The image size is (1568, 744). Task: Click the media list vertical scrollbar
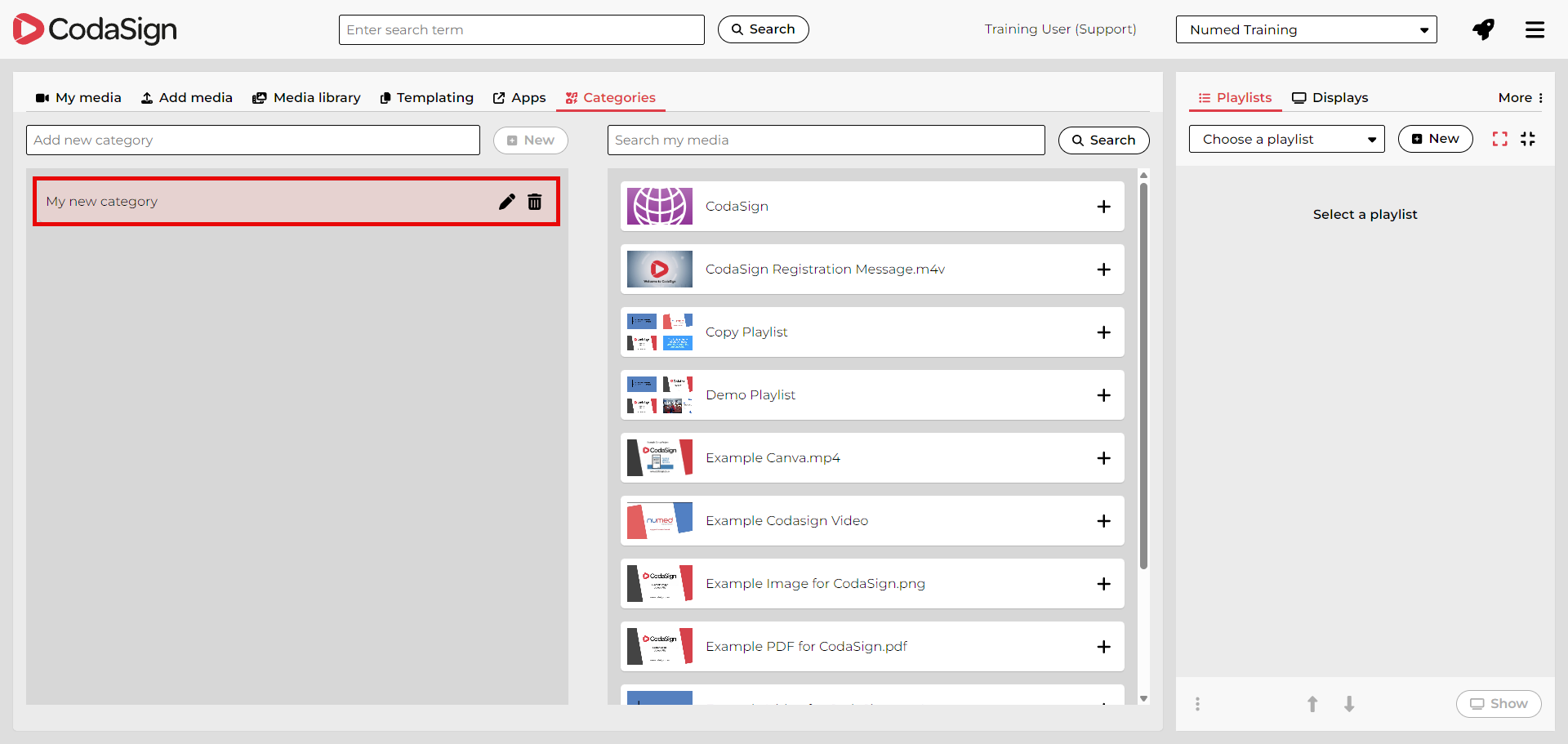[x=1143, y=376]
